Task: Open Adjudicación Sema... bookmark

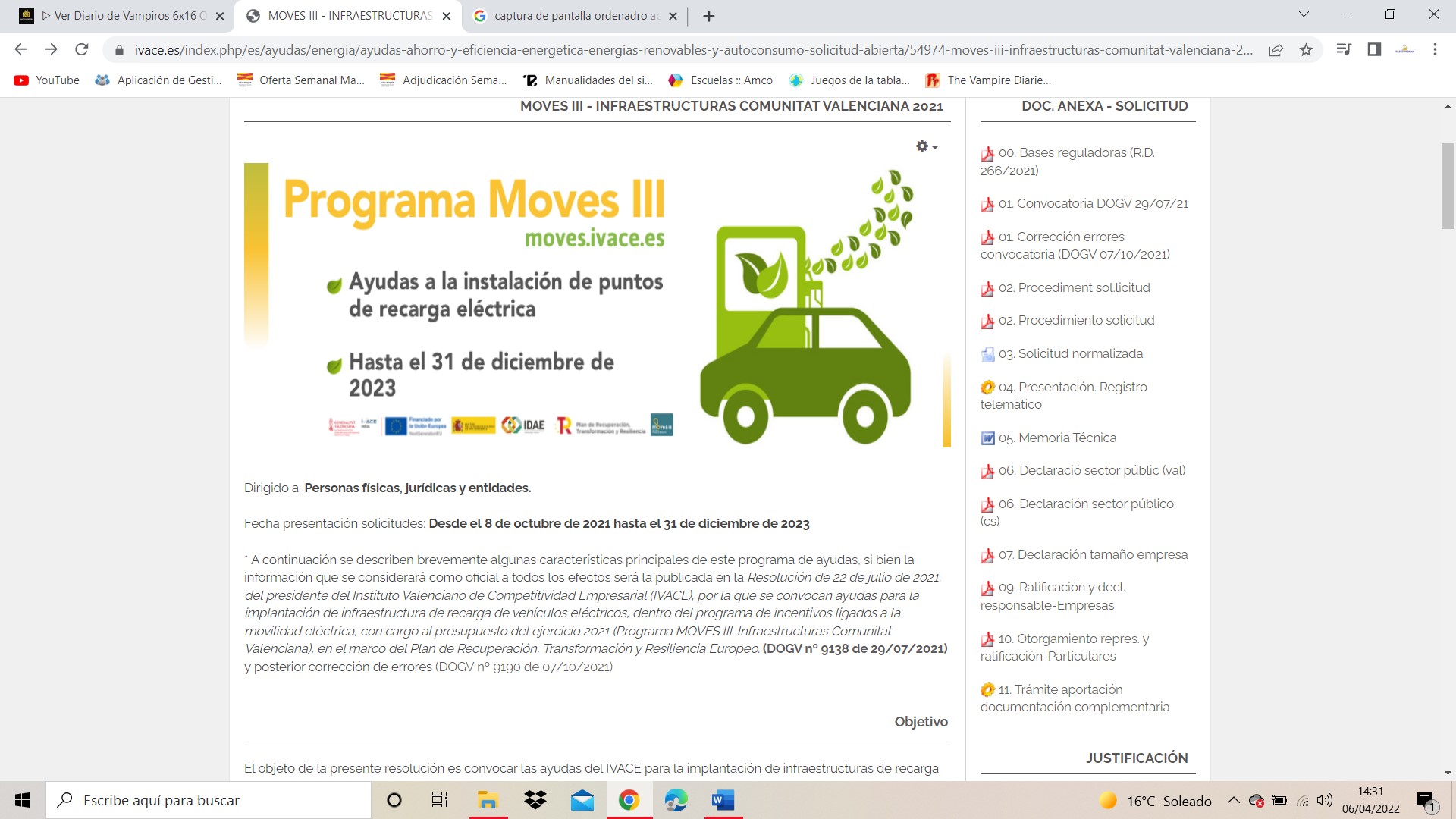Action: click(x=444, y=80)
